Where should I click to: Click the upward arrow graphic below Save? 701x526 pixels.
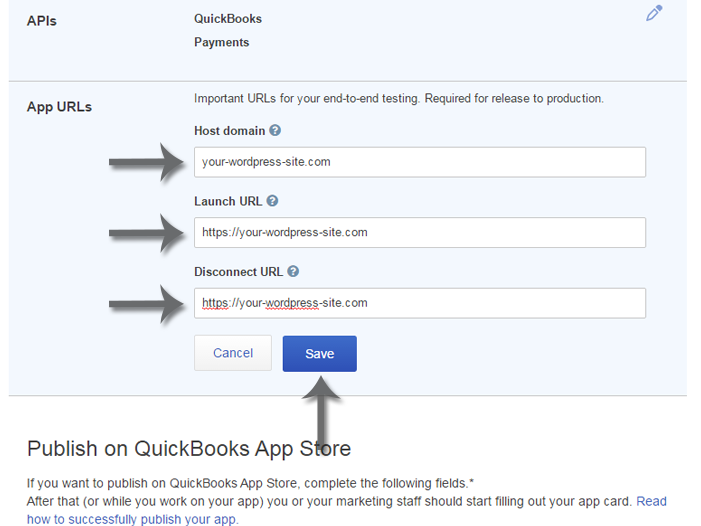pos(320,400)
